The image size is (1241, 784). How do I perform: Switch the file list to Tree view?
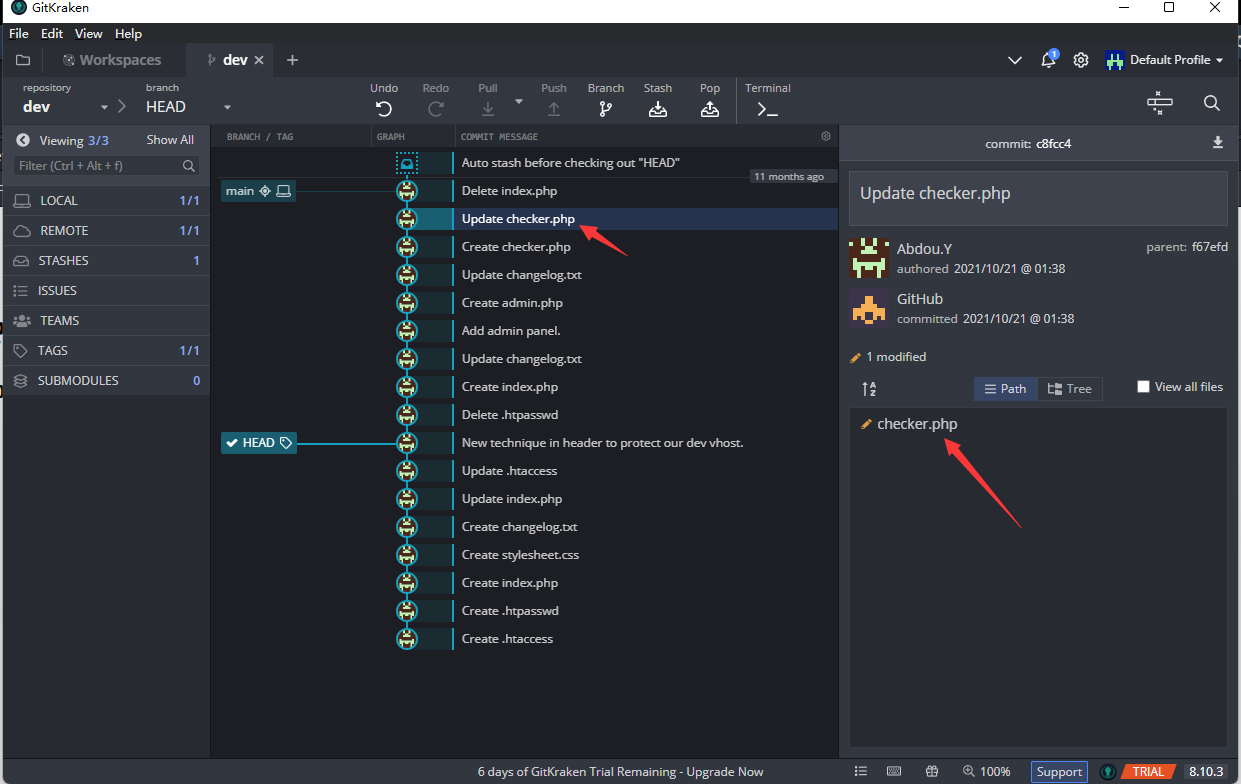tap(1070, 389)
